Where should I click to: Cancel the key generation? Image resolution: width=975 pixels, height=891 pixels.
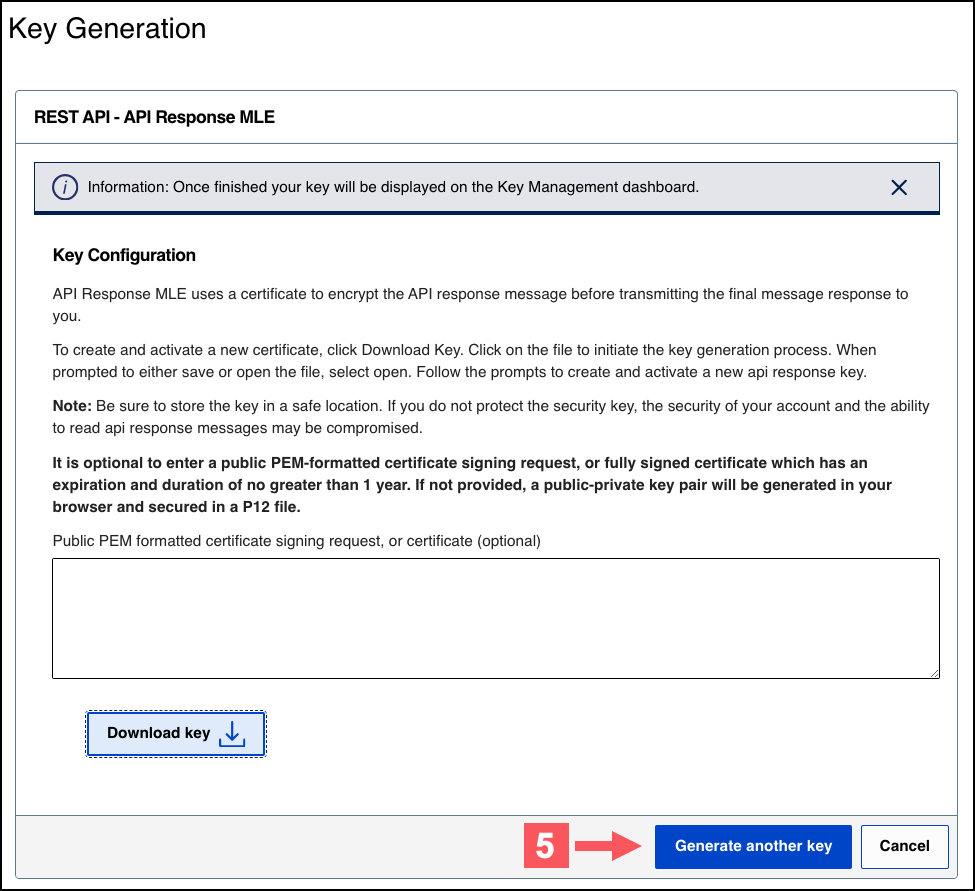[904, 846]
